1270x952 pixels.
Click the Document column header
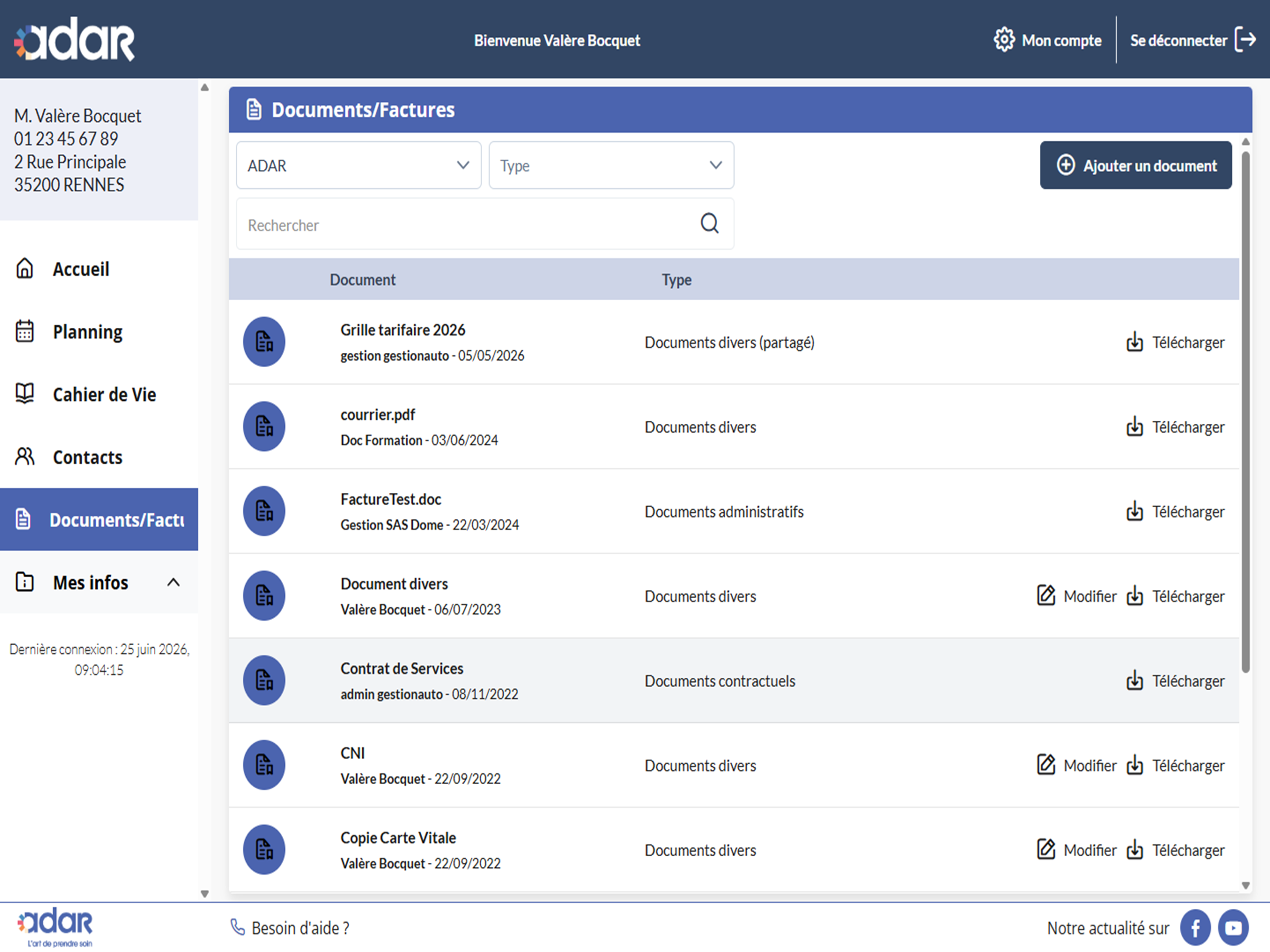[362, 280]
